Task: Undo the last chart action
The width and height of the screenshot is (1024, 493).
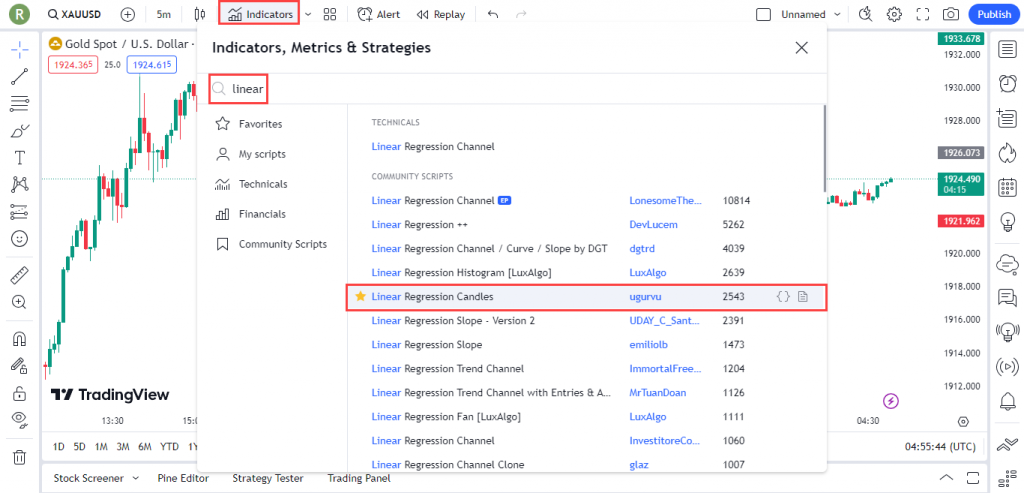Action: pyautogui.click(x=492, y=14)
